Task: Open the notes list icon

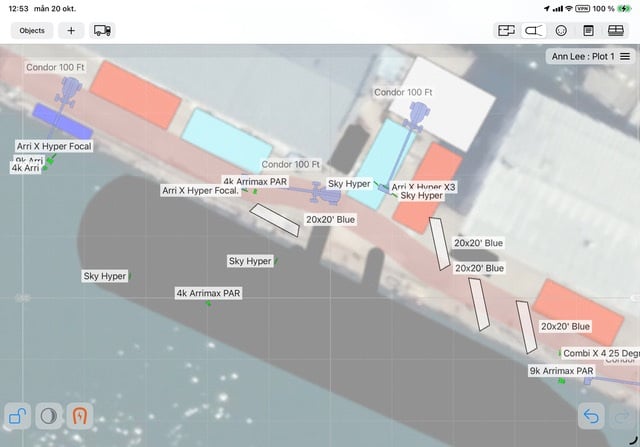Action: (x=589, y=30)
